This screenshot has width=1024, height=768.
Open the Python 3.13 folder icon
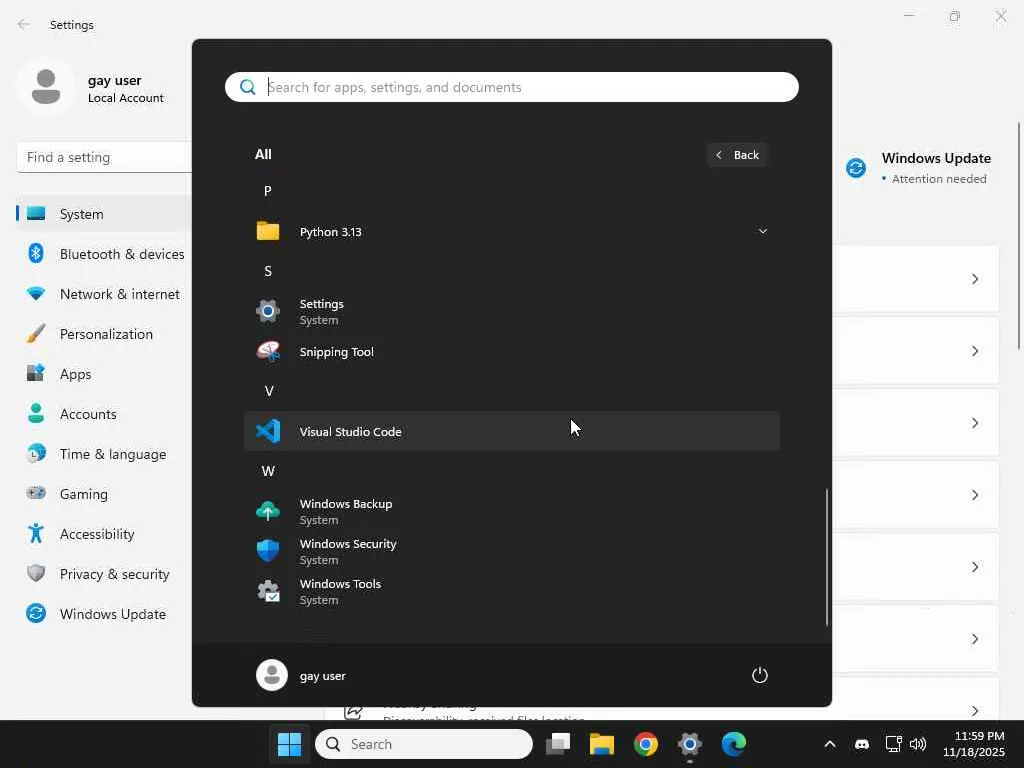pyautogui.click(x=268, y=231)
